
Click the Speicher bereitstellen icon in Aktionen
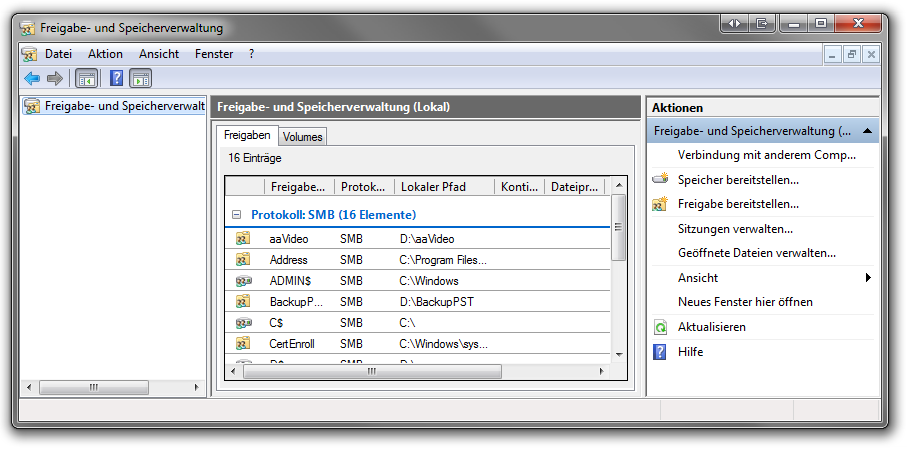pyautogui.click(x=660, y=180)
